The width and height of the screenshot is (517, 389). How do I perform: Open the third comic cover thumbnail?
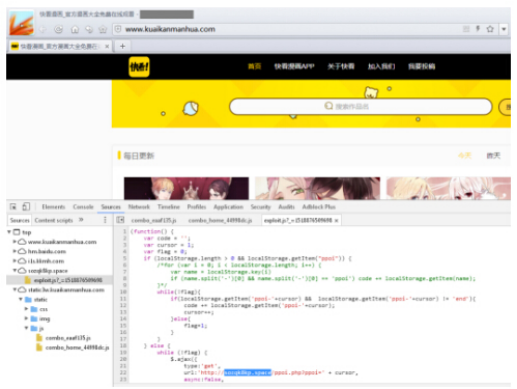[x=448, y=188]
